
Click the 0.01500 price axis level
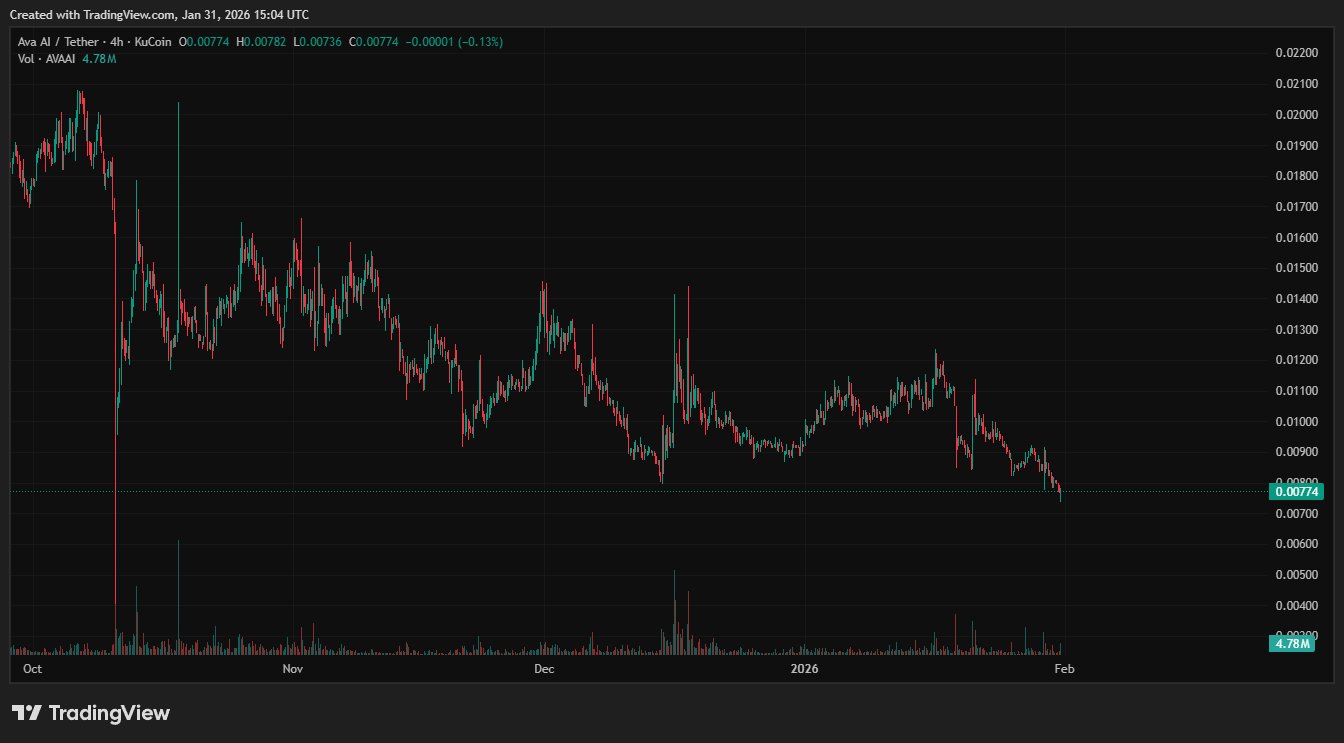coord(1295,268)
